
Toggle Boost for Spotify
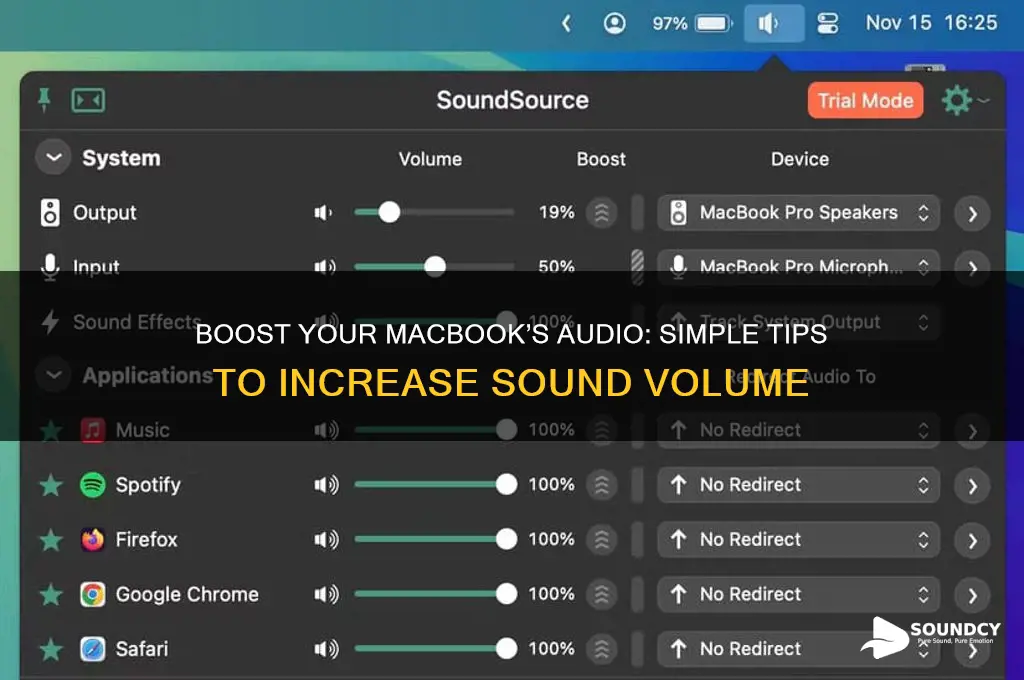tap(601, 485)
